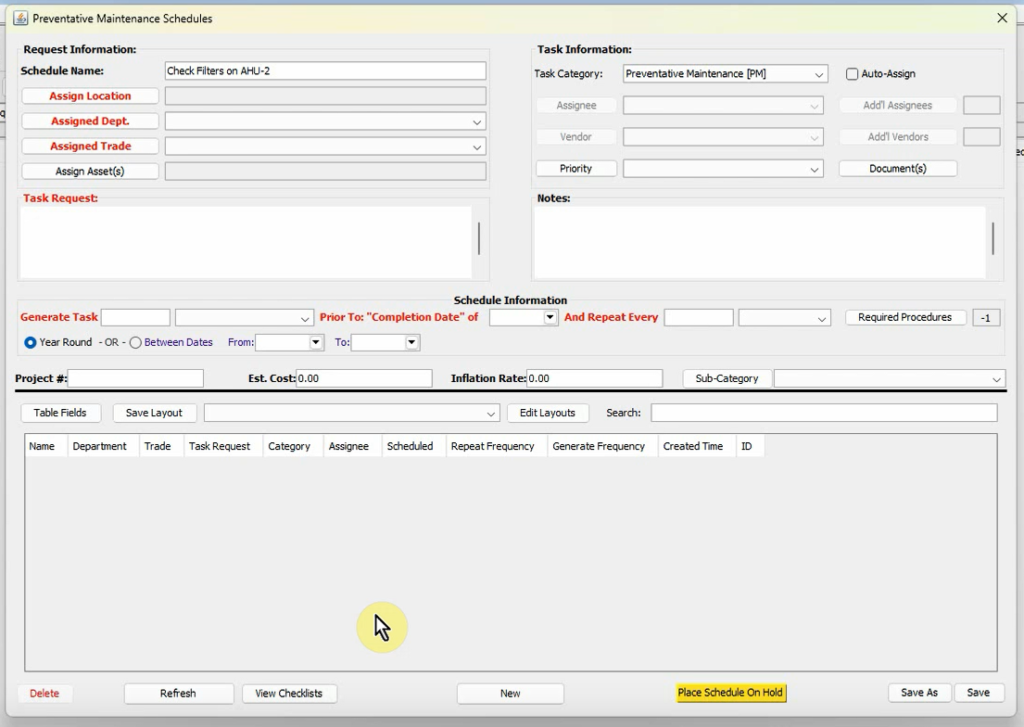Image resolution: width=1024 pixels, height=727 pixels.
Task: Open View Checklists
Action: 289,693
